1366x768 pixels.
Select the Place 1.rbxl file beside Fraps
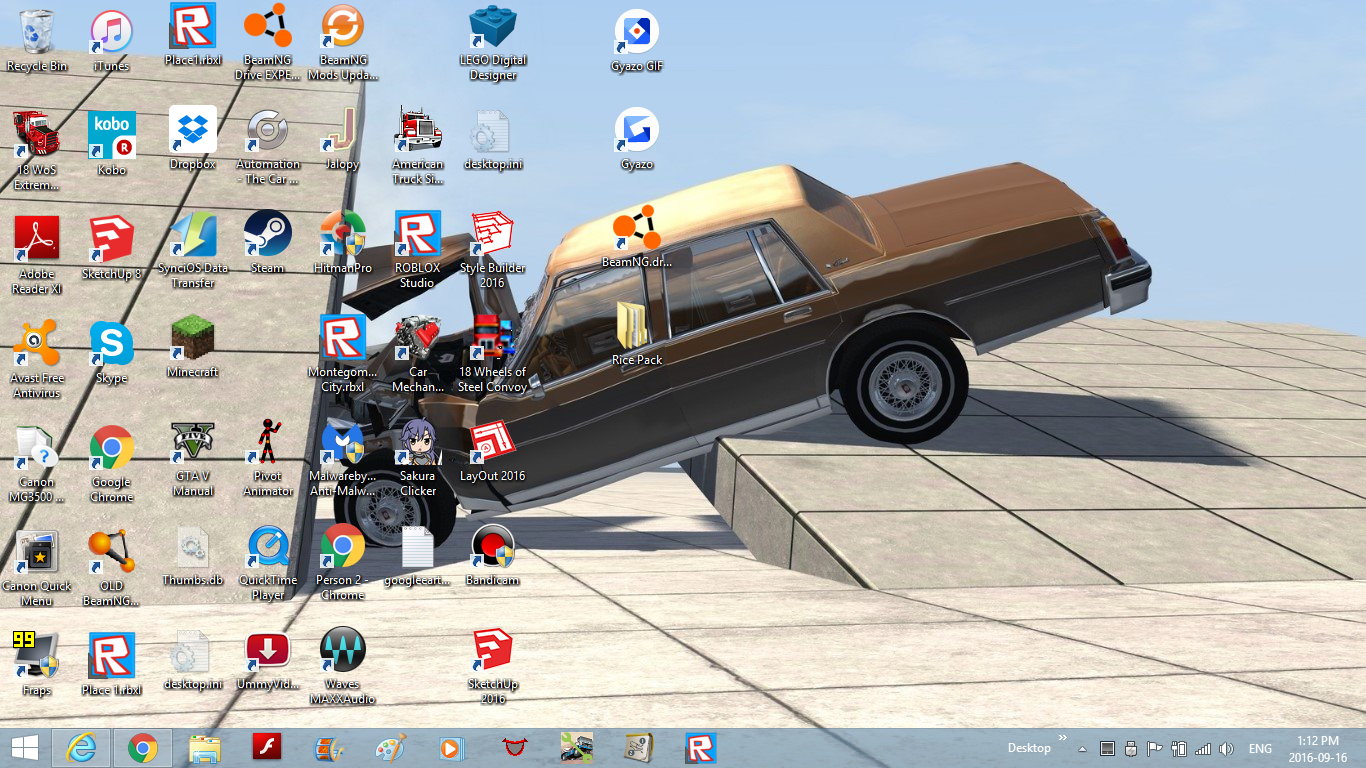[112, 664]
